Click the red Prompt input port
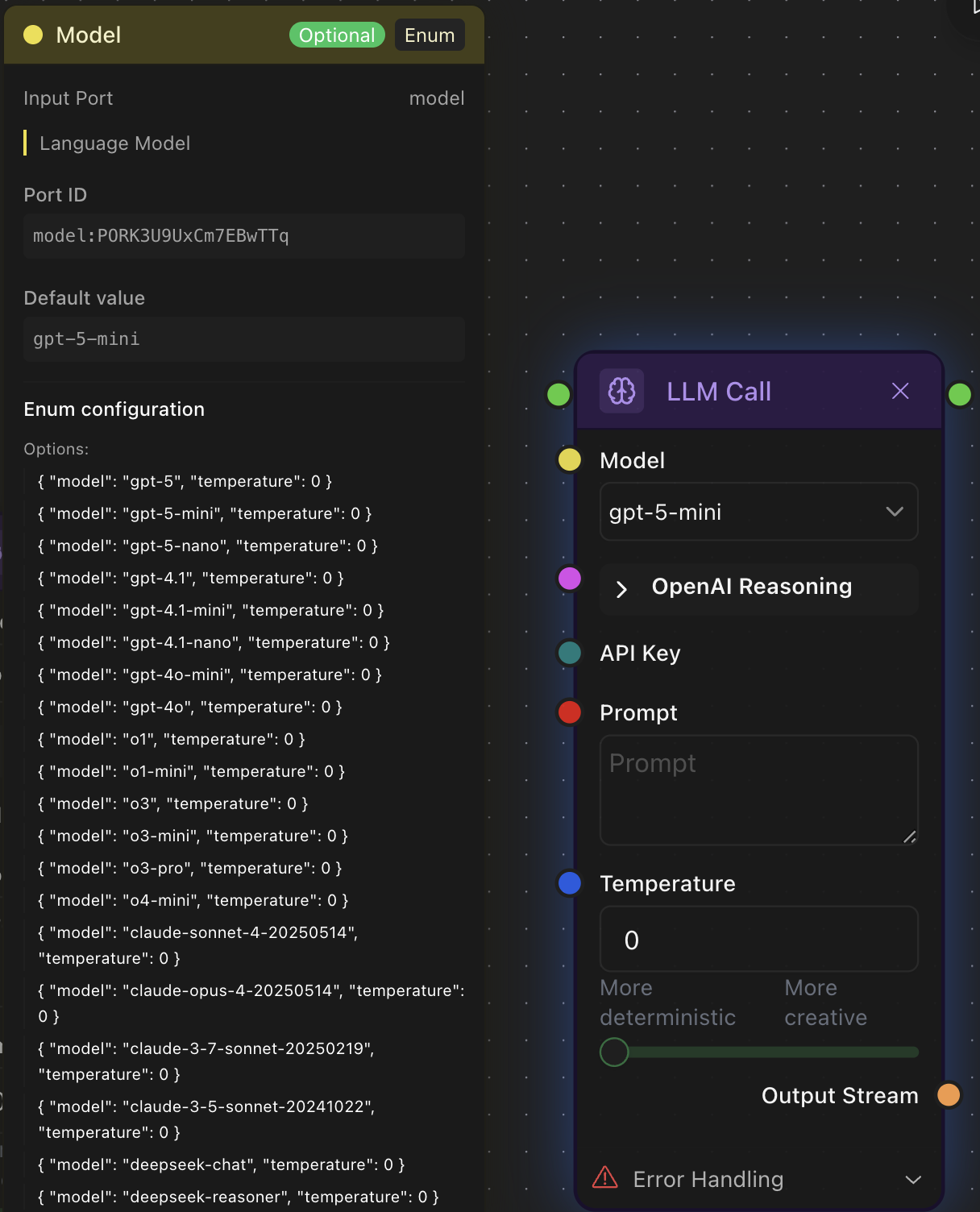 [570, 712]
